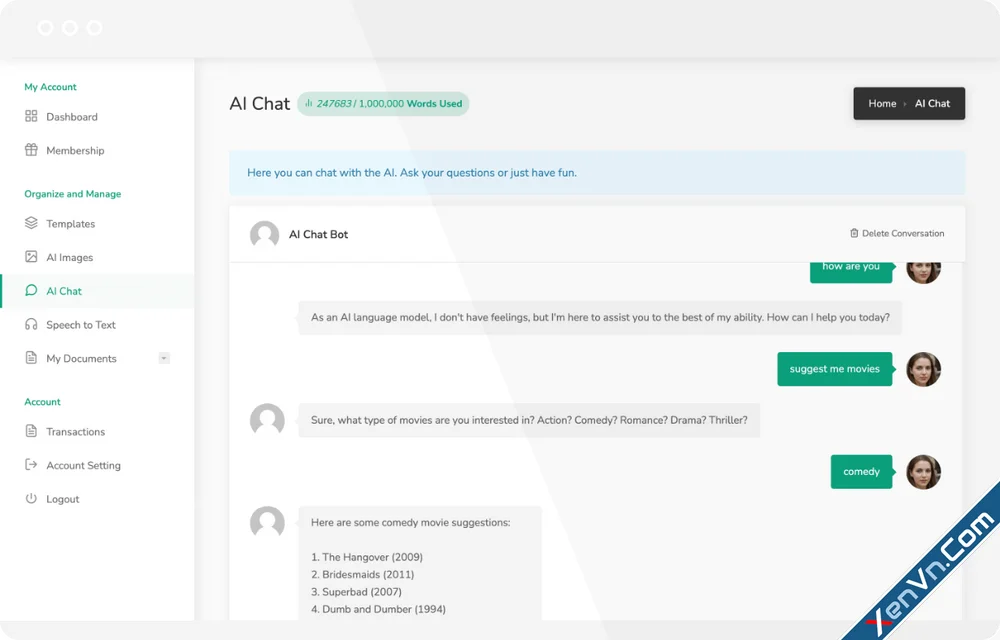Open the AI Images section icon

[x=30, y=257]
